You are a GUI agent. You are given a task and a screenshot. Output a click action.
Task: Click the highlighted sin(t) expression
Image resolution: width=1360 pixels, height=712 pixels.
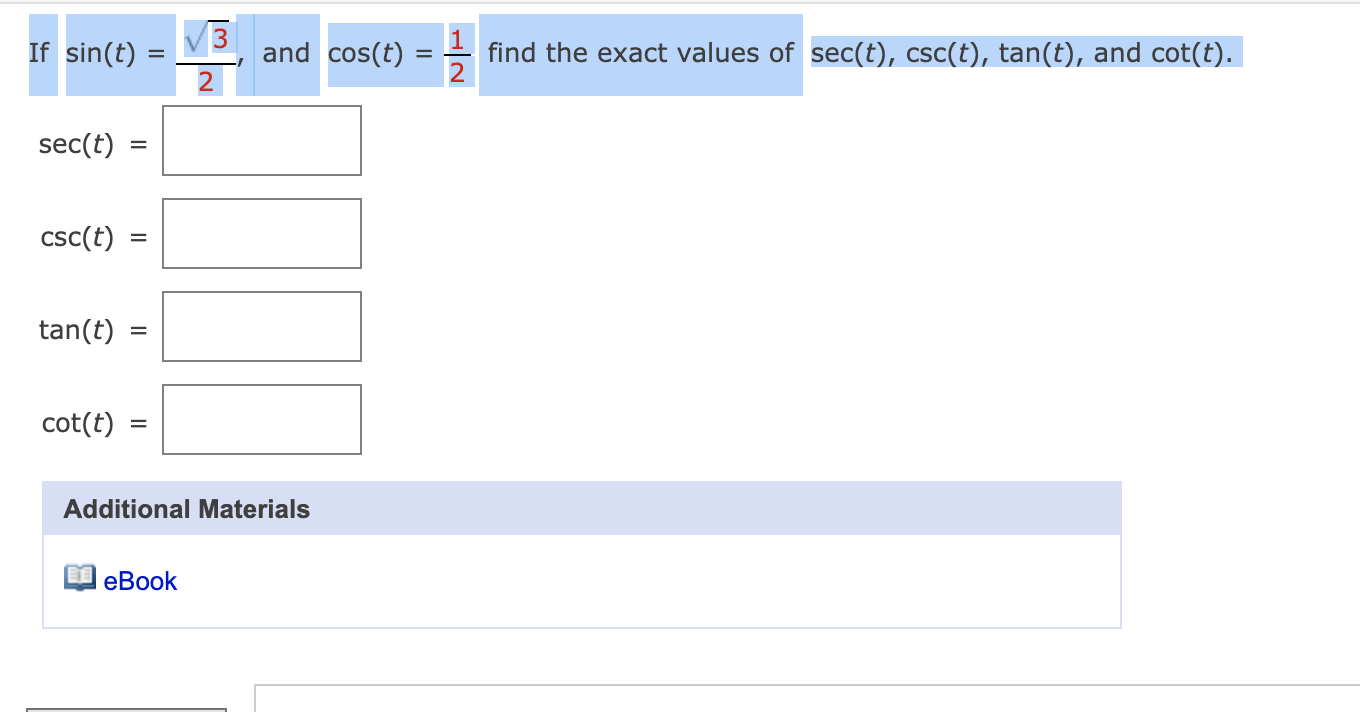[120, 53]
